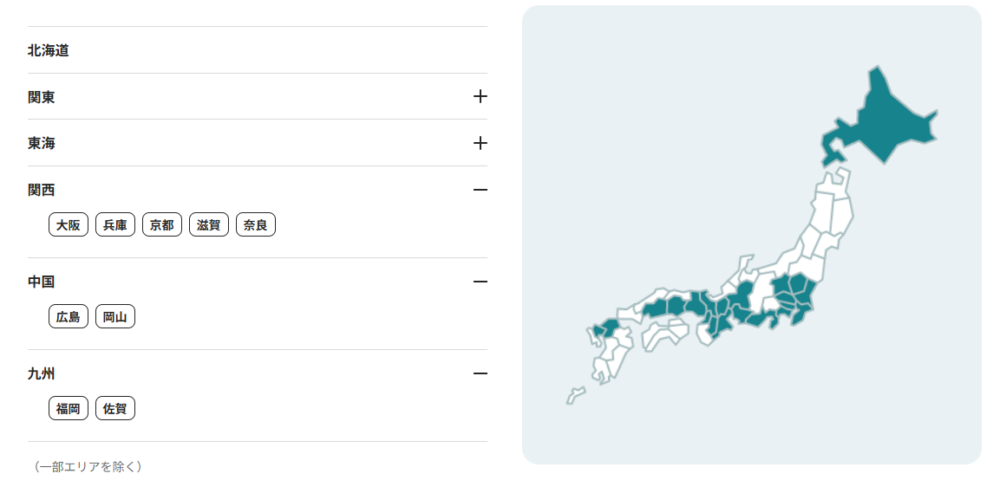
Task: Select the 大阪 prefecture tag
Action: click(x=68, y=225)
